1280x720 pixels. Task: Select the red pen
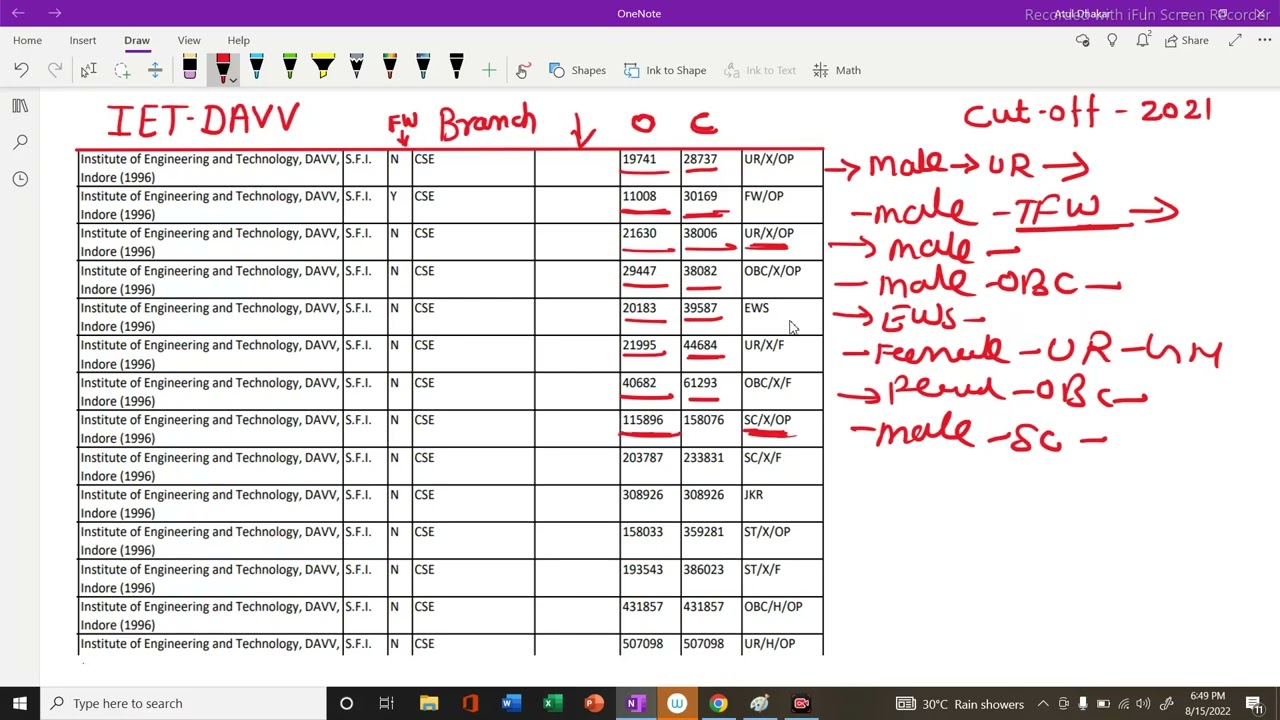click(x=222, y=68)
